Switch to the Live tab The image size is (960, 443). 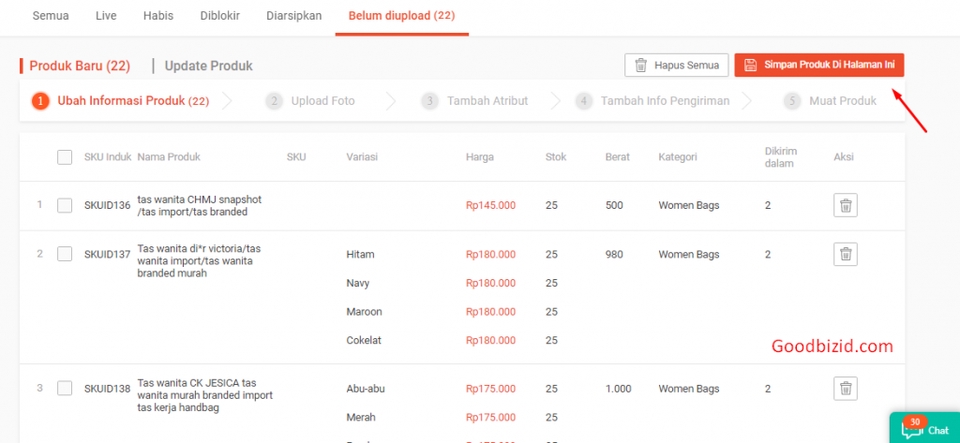(x=106, y=16)
